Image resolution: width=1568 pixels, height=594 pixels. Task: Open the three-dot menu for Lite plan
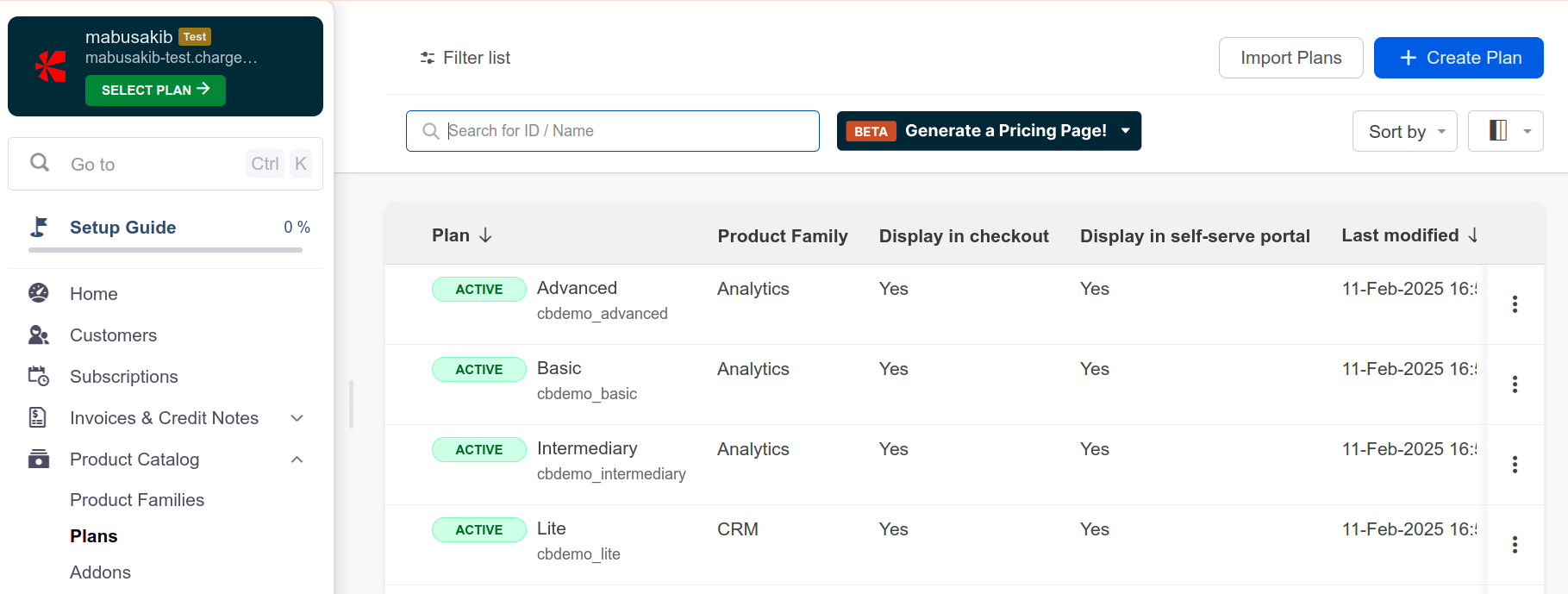[x=1515, y=545]
